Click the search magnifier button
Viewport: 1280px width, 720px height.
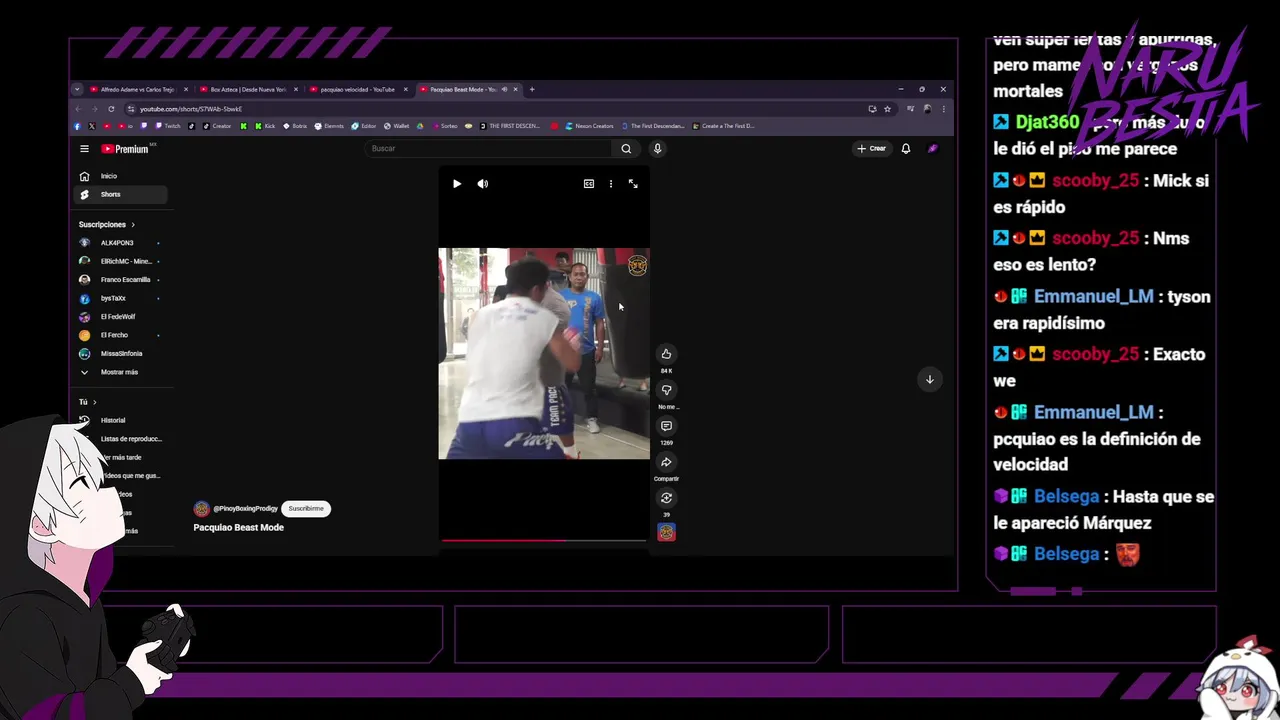tap(626, 148)
